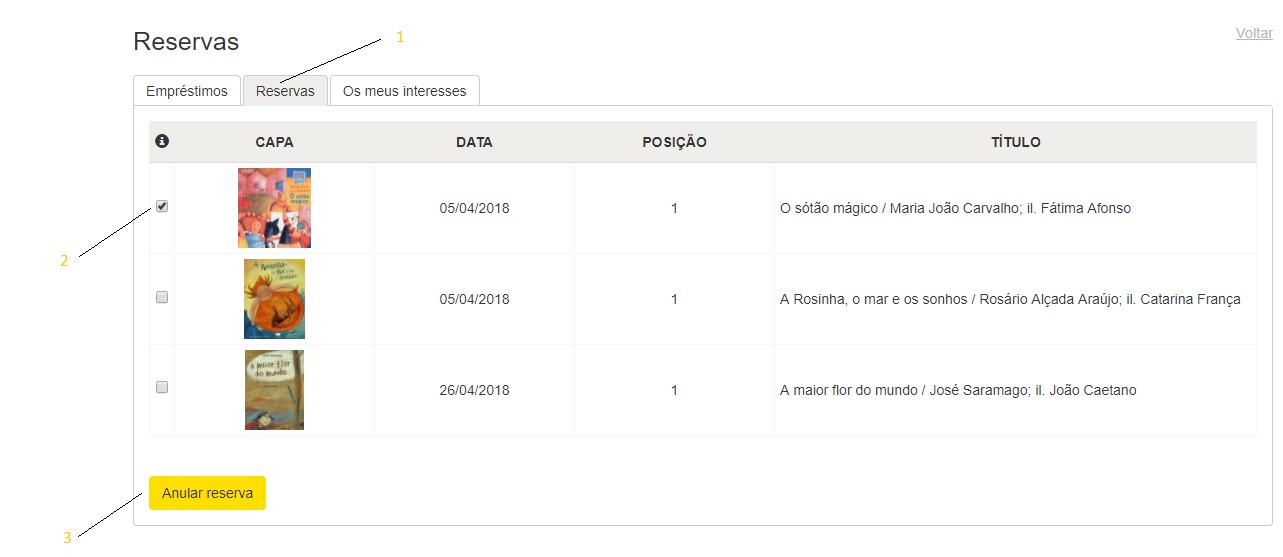Select the A maior flor do mundo checkbox

pos(162,388)
